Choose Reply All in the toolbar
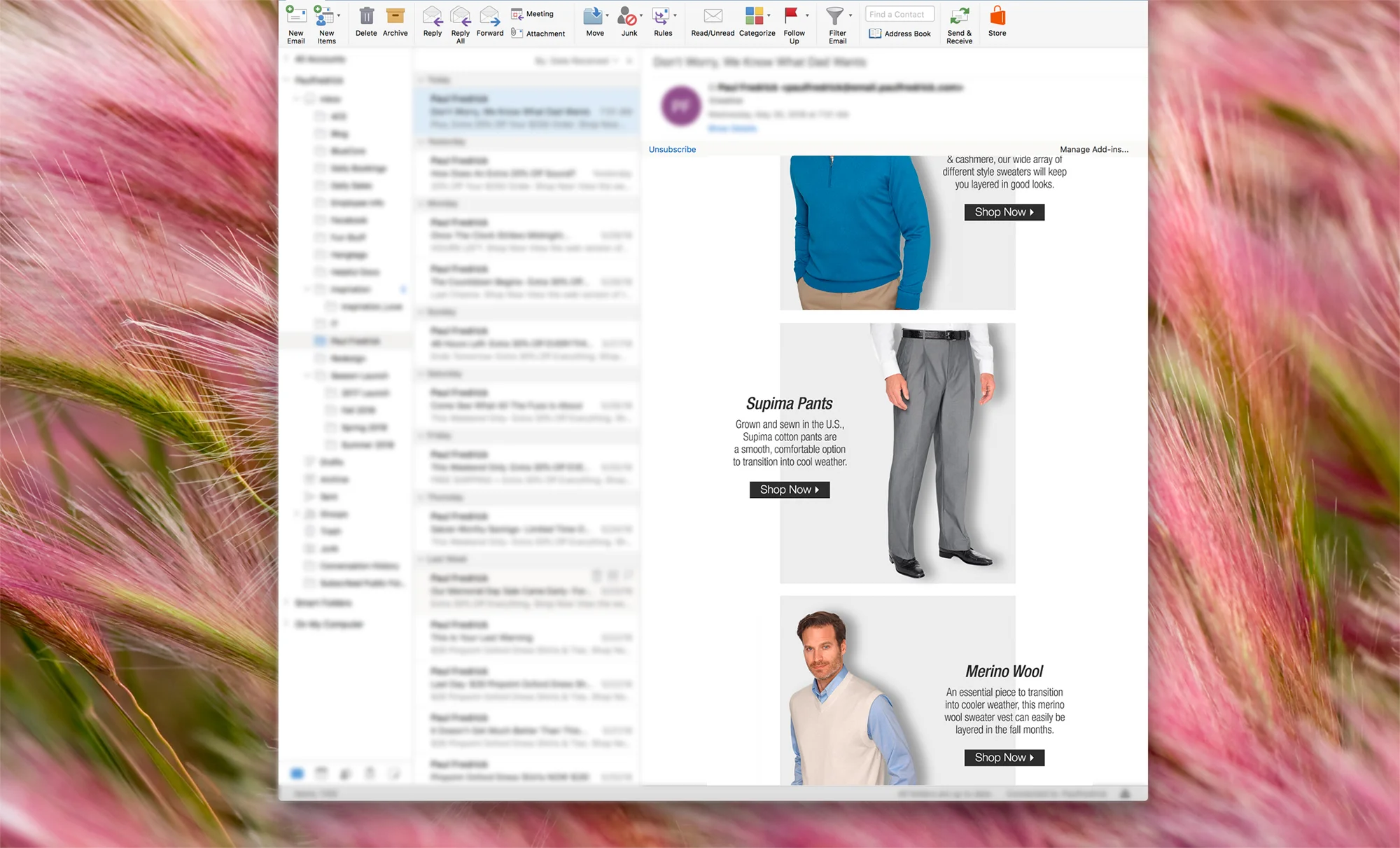 coord(461,25)
